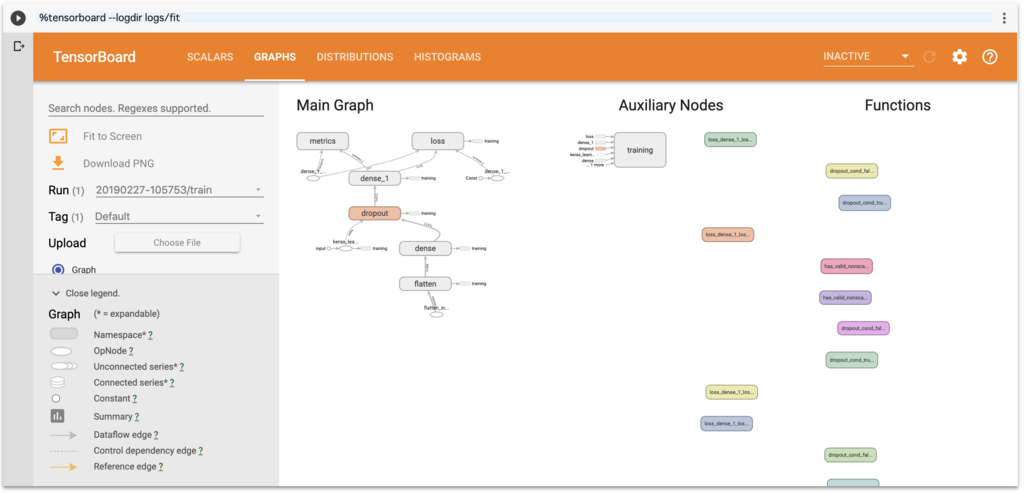Screen dimensions: 1024x493
Task: Run the tensorboard notebook cell
Action: tap(18, 18)
